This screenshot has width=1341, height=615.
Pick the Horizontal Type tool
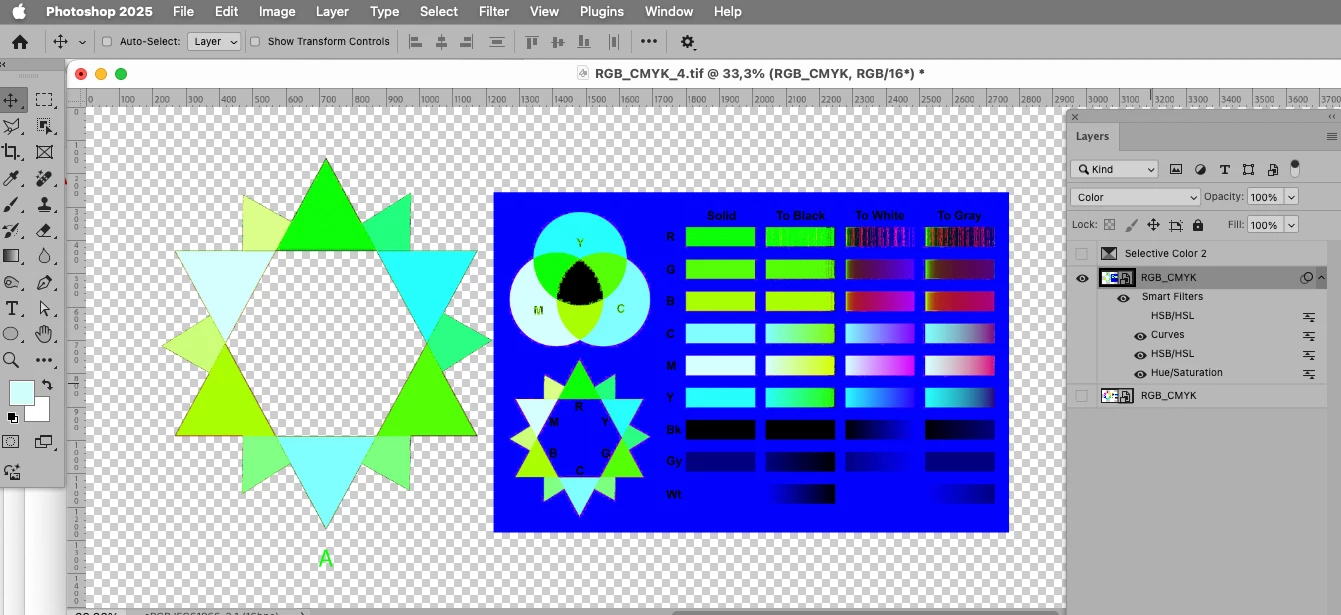(12, 308)
